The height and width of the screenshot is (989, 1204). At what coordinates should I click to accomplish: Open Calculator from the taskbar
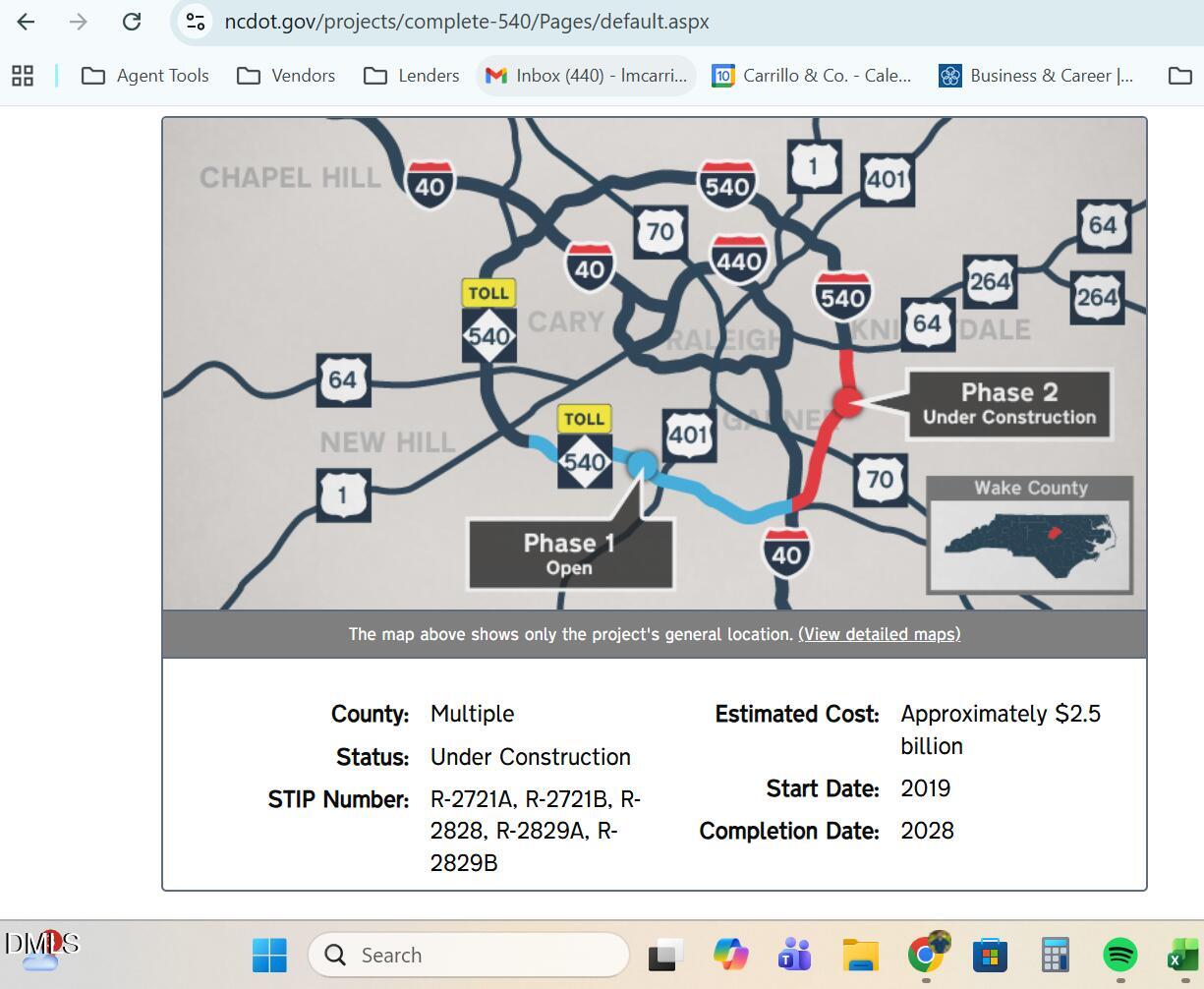click(x=1054, y=954)
